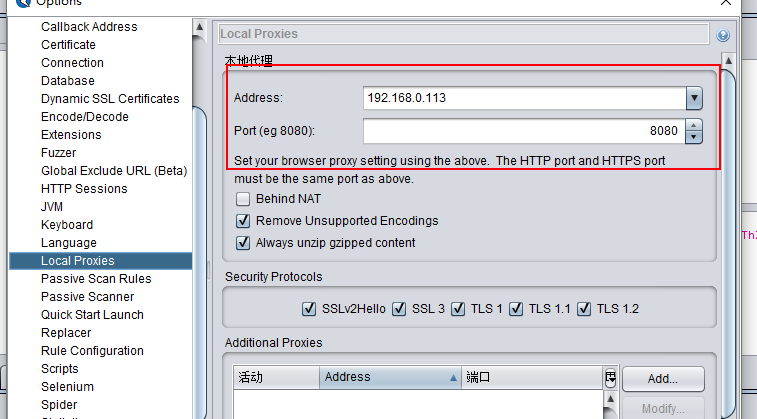
Task: Select Language in options tree
Action: coord(69,243)
